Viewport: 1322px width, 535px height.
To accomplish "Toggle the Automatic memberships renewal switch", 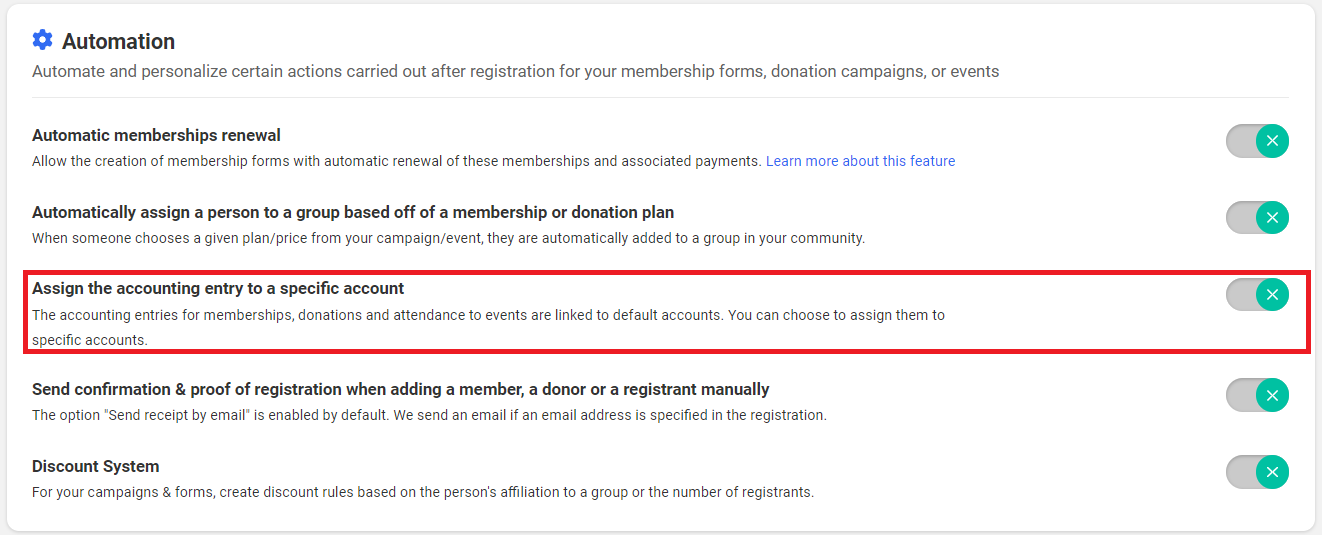I will [x=1257, y=141].
